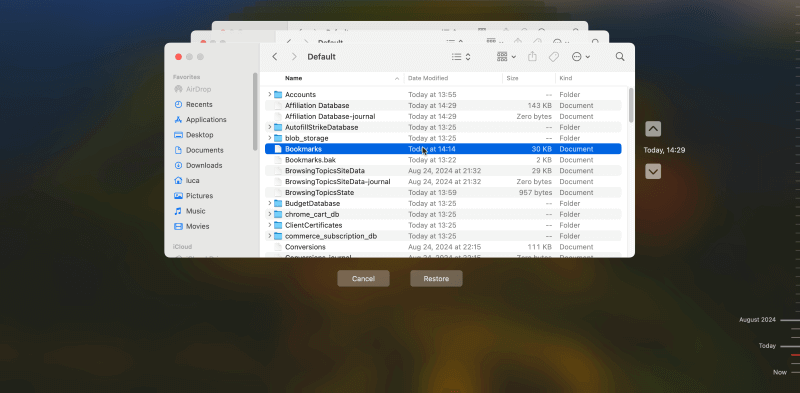Image resolution: width=800 pixels, height=393 pixels.
Task: Open Applications in the sidebar
Action: 200,120
